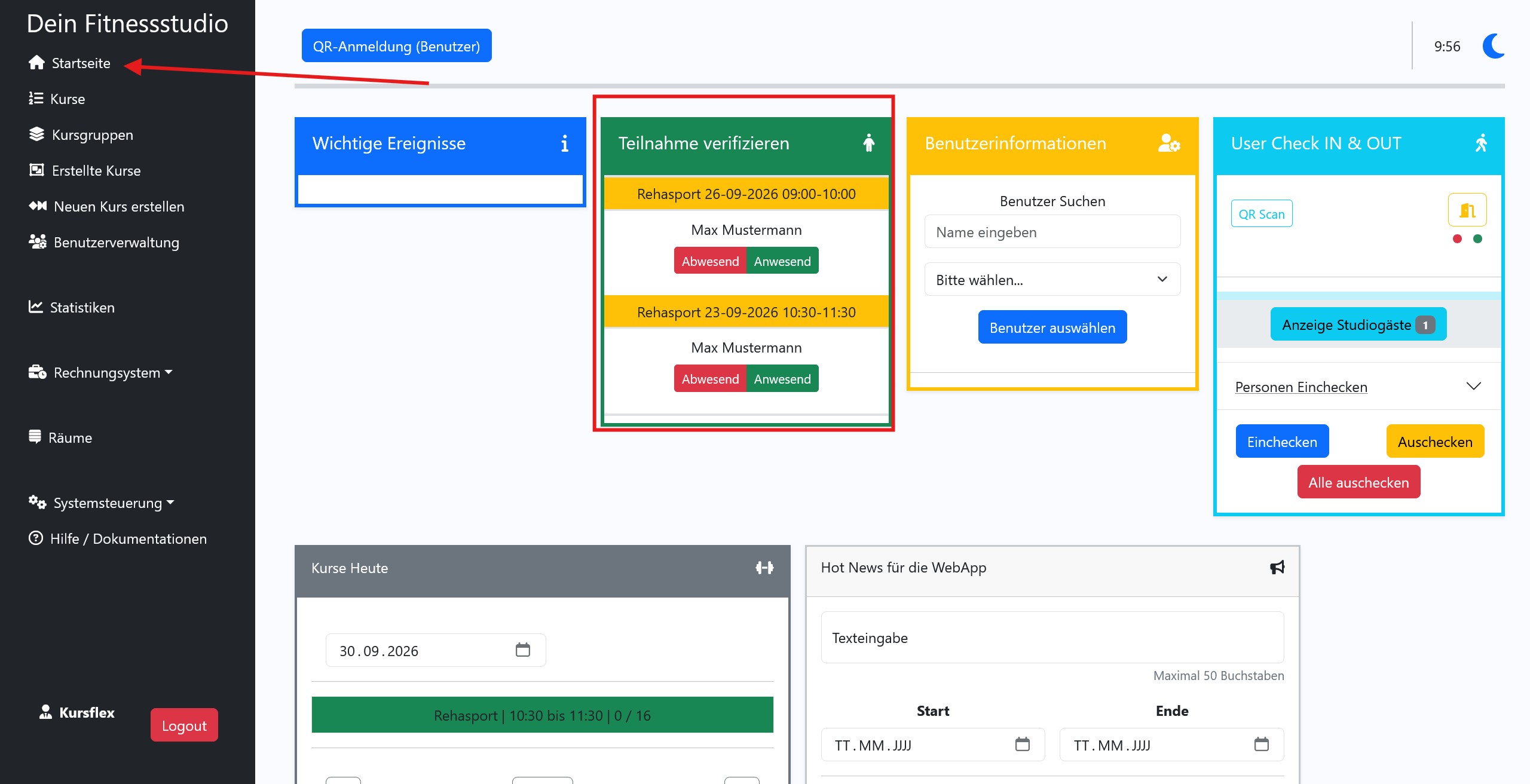The image size is (1530, 784).
Task: Click the person icon in Teilnahme verifizieren
Action: point(869,143)
